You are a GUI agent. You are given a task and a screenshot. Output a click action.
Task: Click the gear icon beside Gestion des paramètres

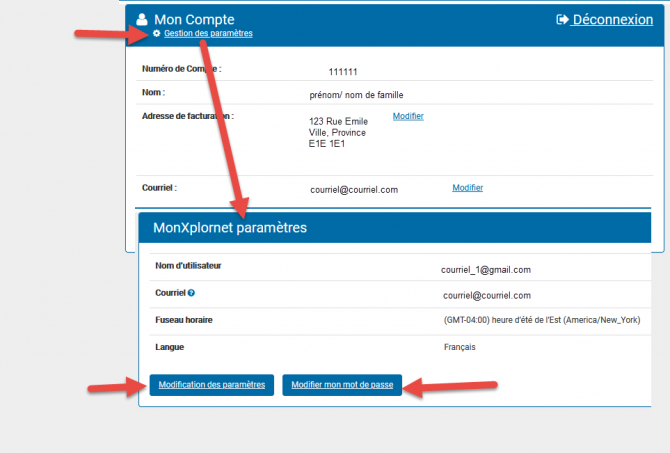156,33
